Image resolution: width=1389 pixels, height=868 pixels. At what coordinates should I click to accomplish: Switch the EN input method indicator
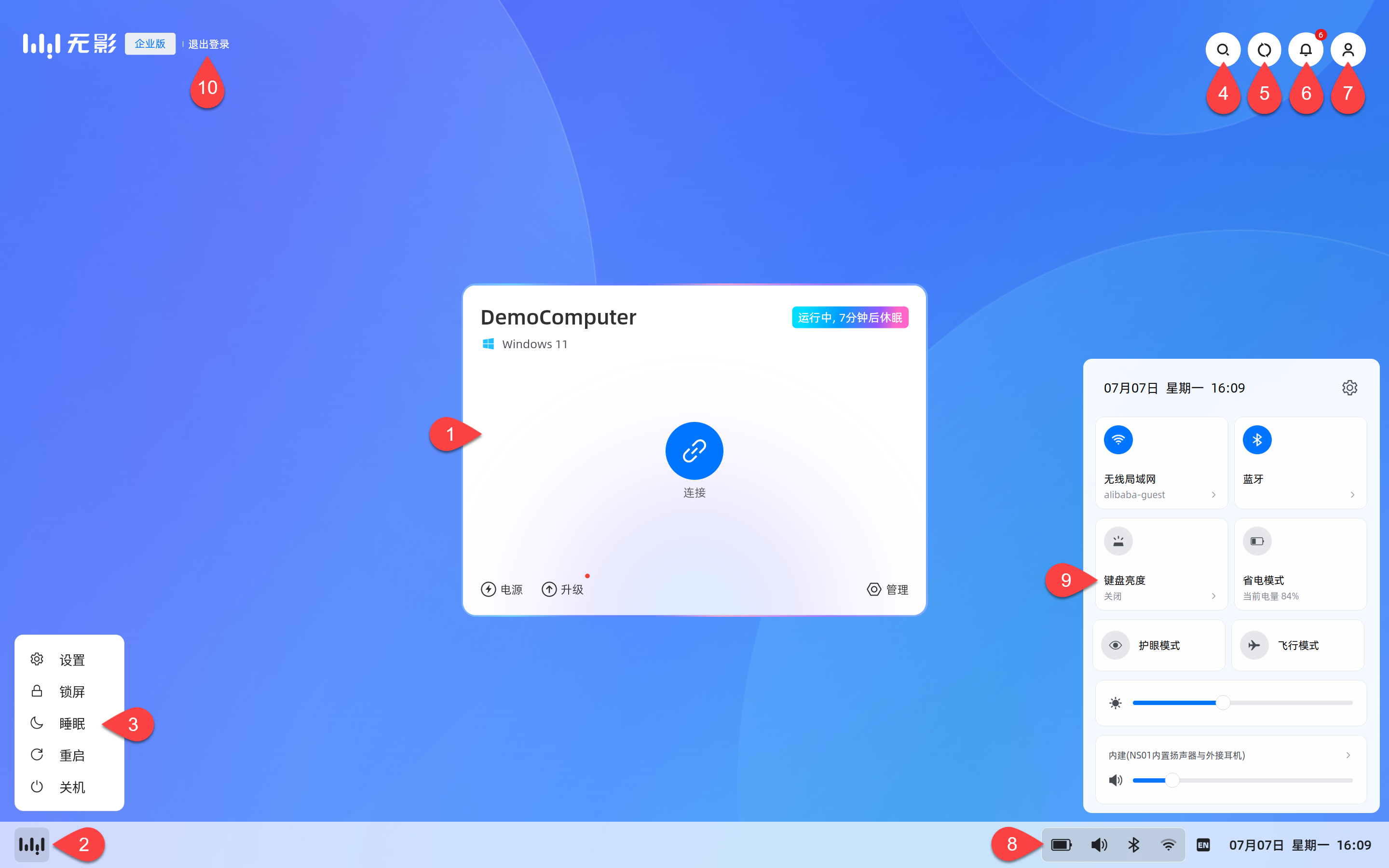coord(1203,844)
